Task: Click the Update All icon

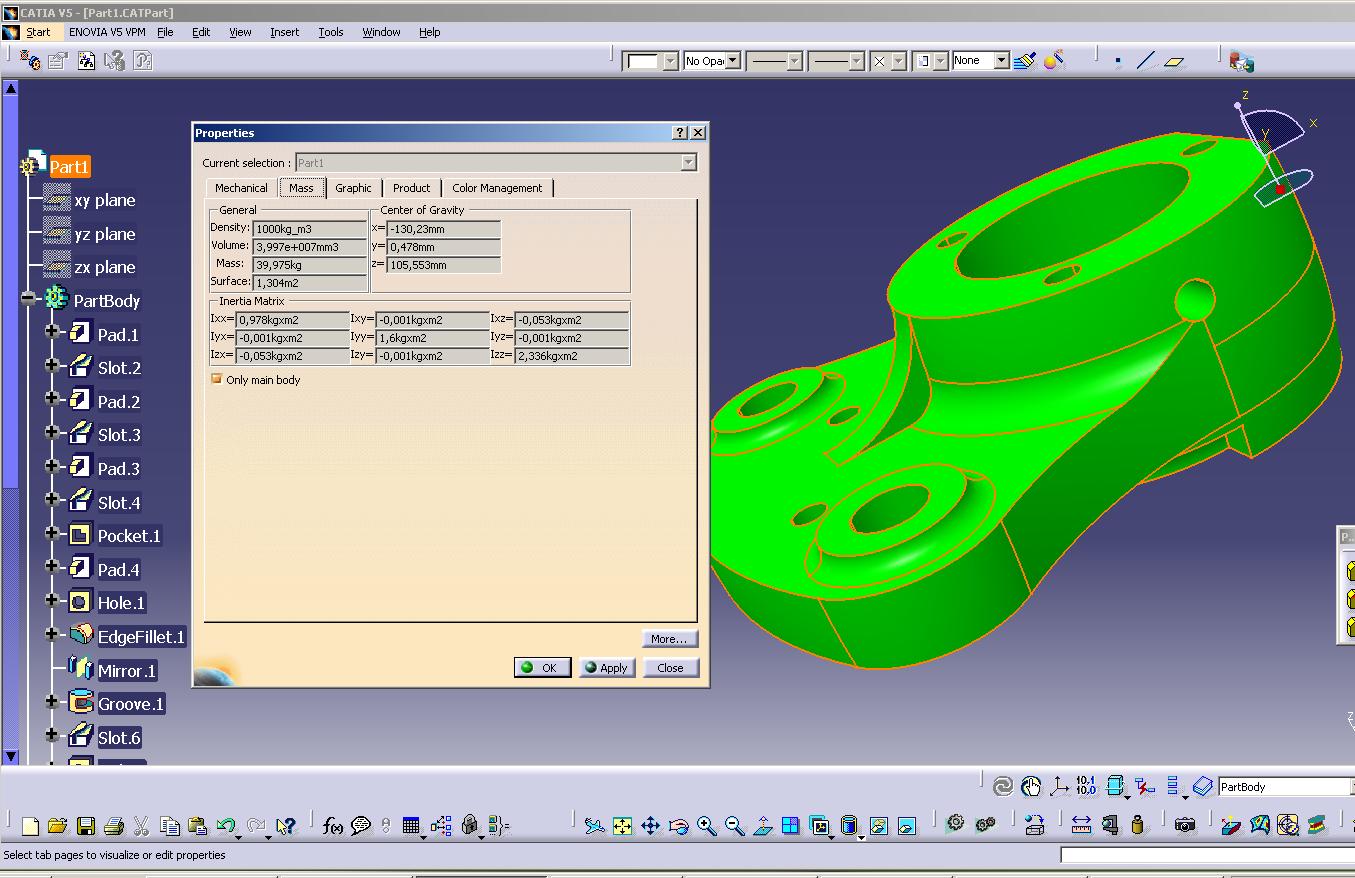Action: (x=1002, y=786)
